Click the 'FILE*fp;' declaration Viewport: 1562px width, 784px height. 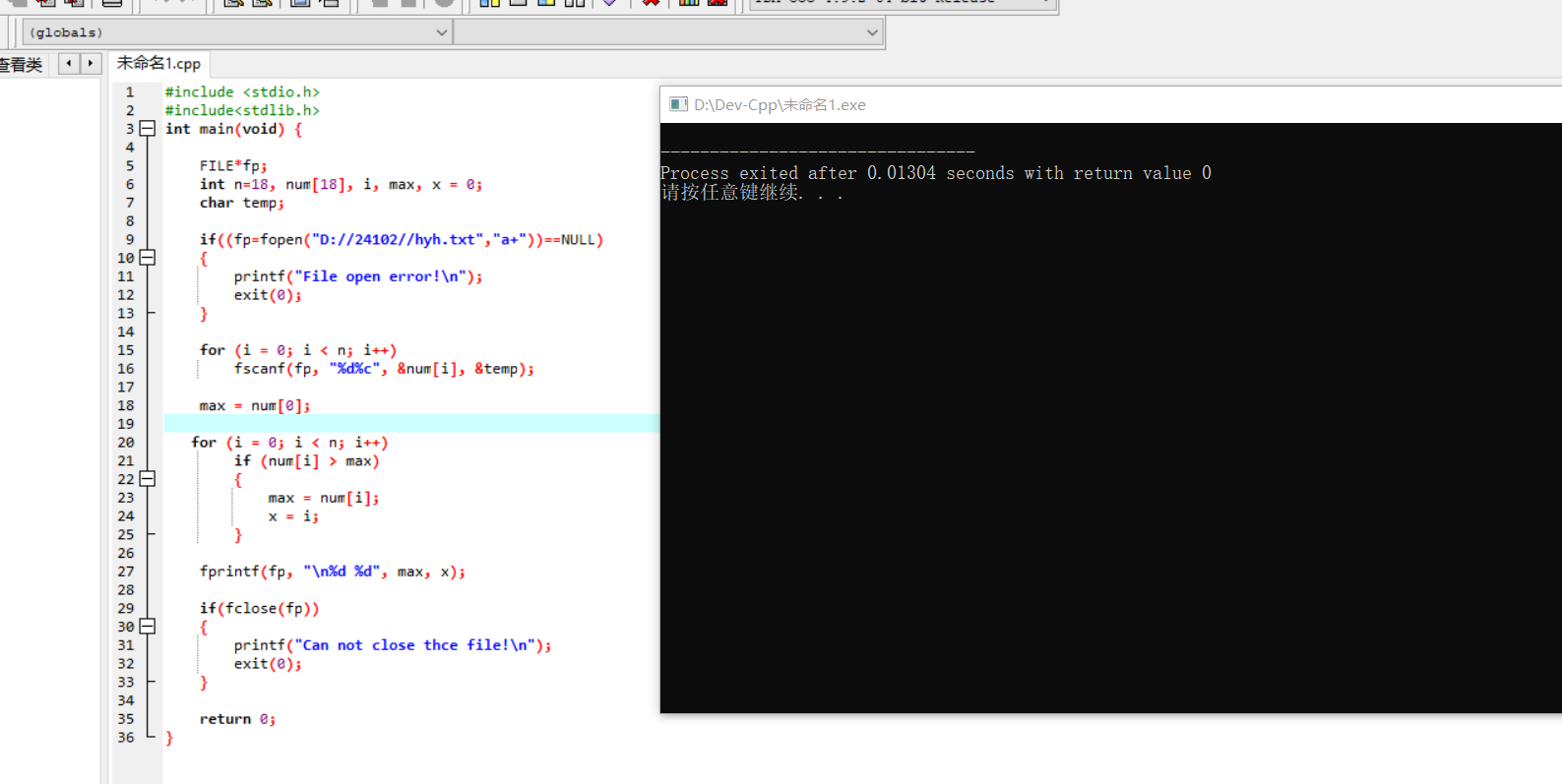tap(233, 165)
